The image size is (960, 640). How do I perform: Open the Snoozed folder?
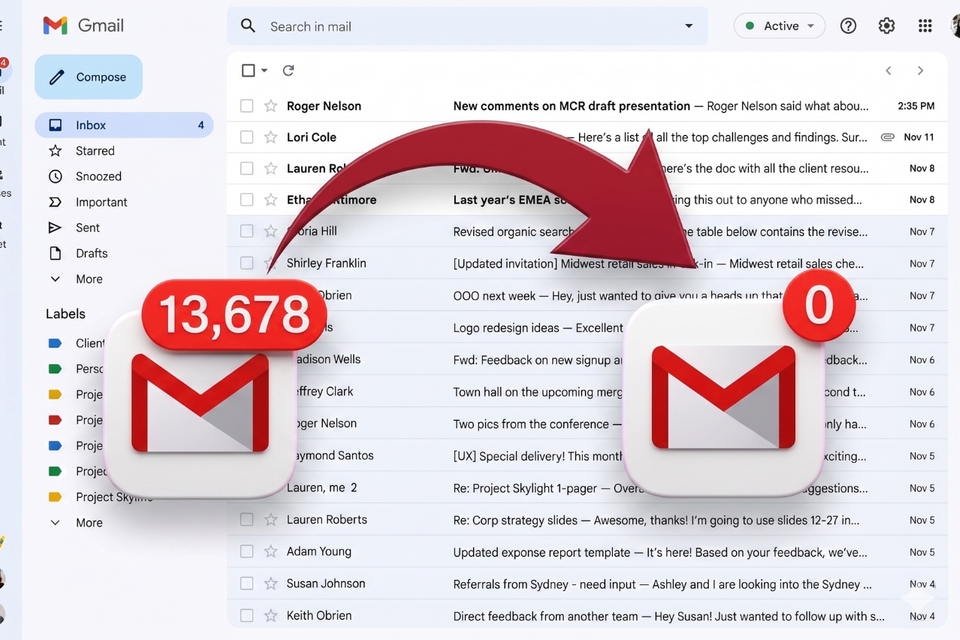[x=99, y=176]
